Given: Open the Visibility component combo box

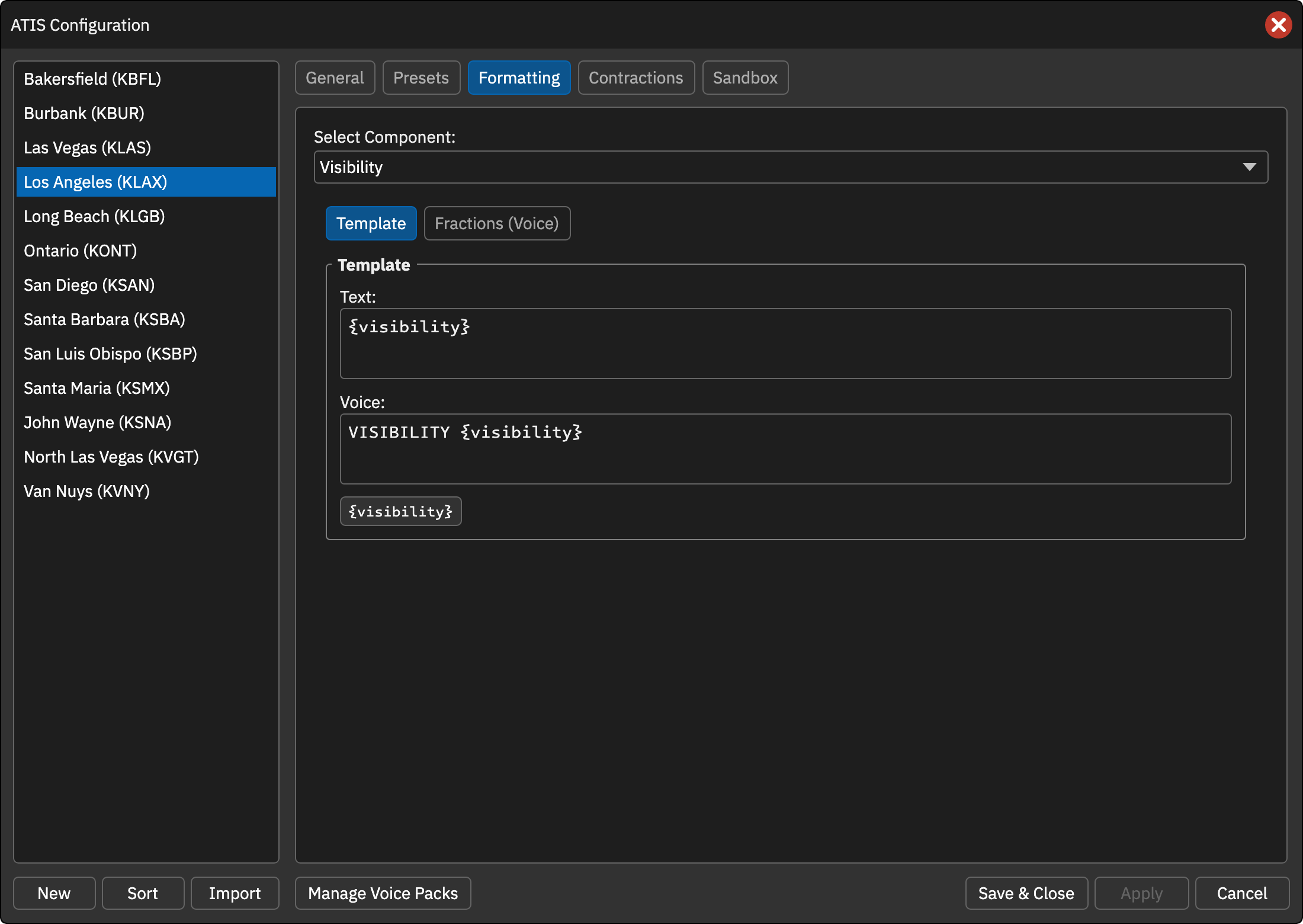Looking at the screenshot, I should [791, 167].
